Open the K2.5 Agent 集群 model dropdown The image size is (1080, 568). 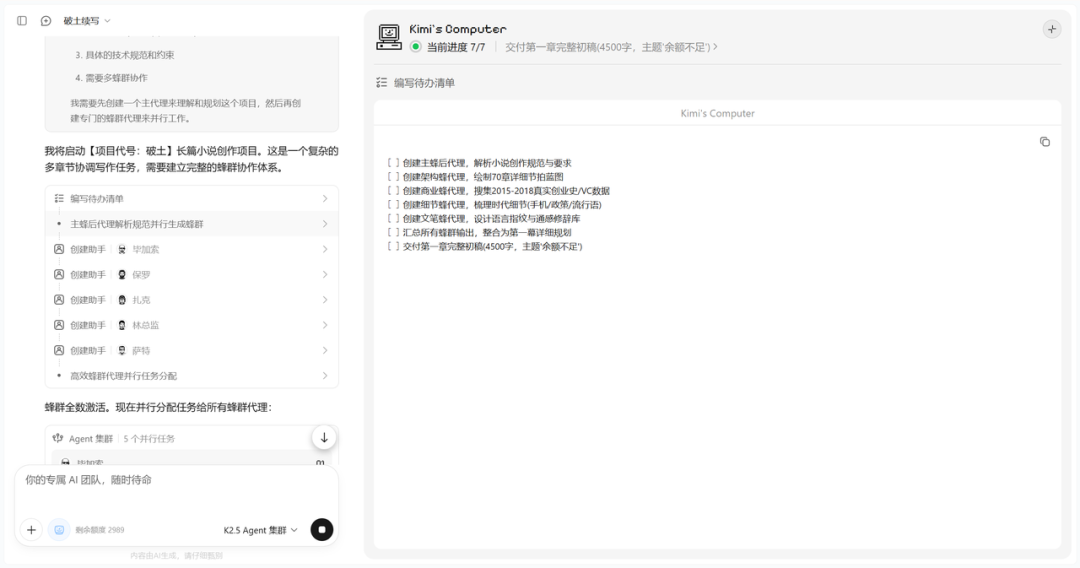pos(260,530)
